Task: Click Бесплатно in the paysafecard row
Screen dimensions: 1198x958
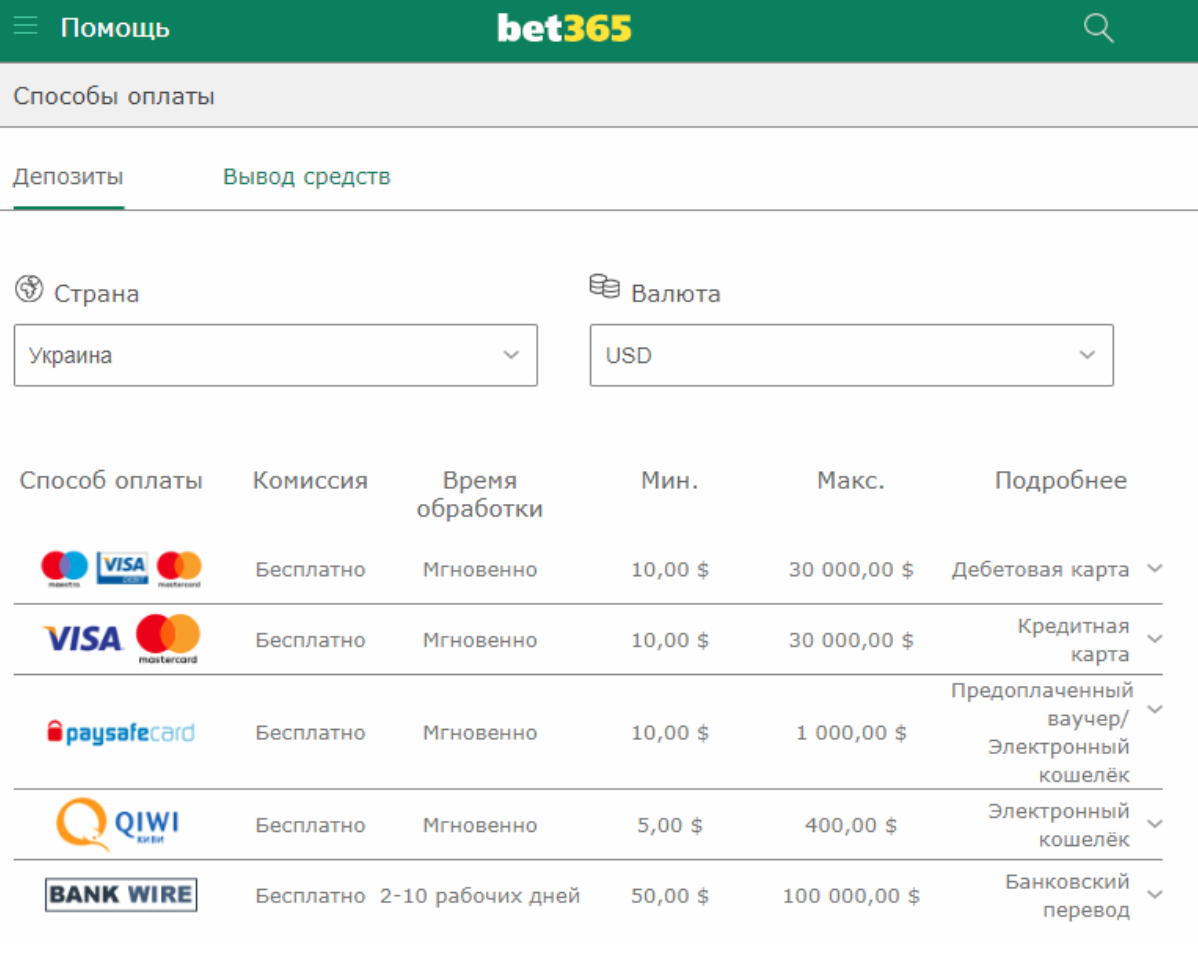Action: [x=310, y=733]
